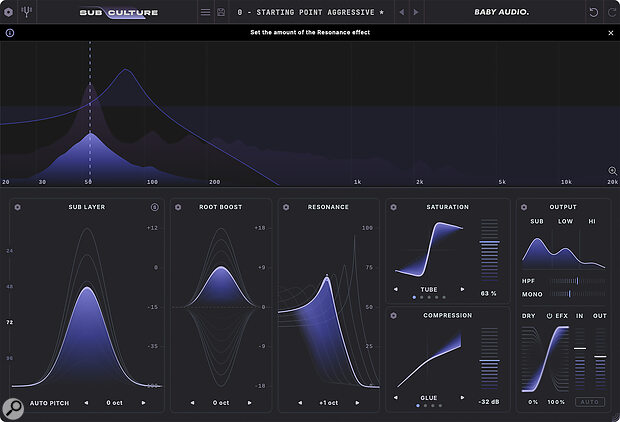Click the dashed root frequency marker at 50
620x422 pixels.
click(90, 113)
